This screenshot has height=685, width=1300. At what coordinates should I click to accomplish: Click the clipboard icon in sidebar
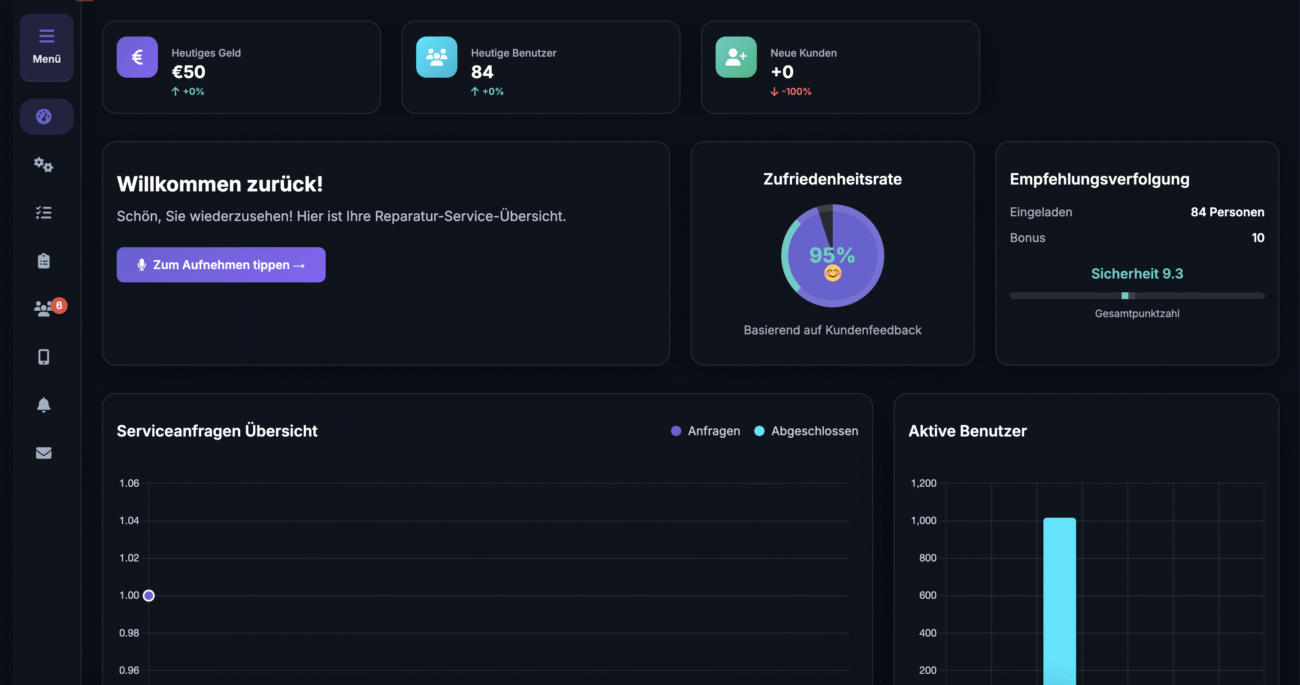coord(44,261)
